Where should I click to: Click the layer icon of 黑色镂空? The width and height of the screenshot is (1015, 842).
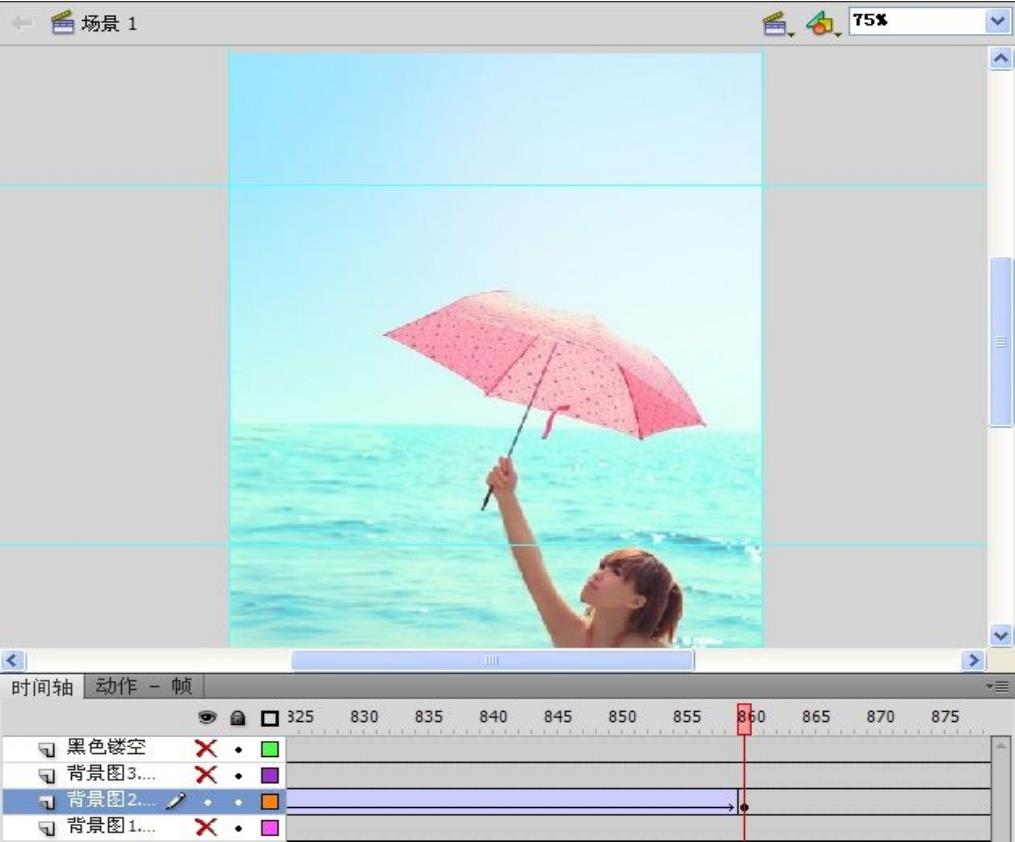coord(47,748)
